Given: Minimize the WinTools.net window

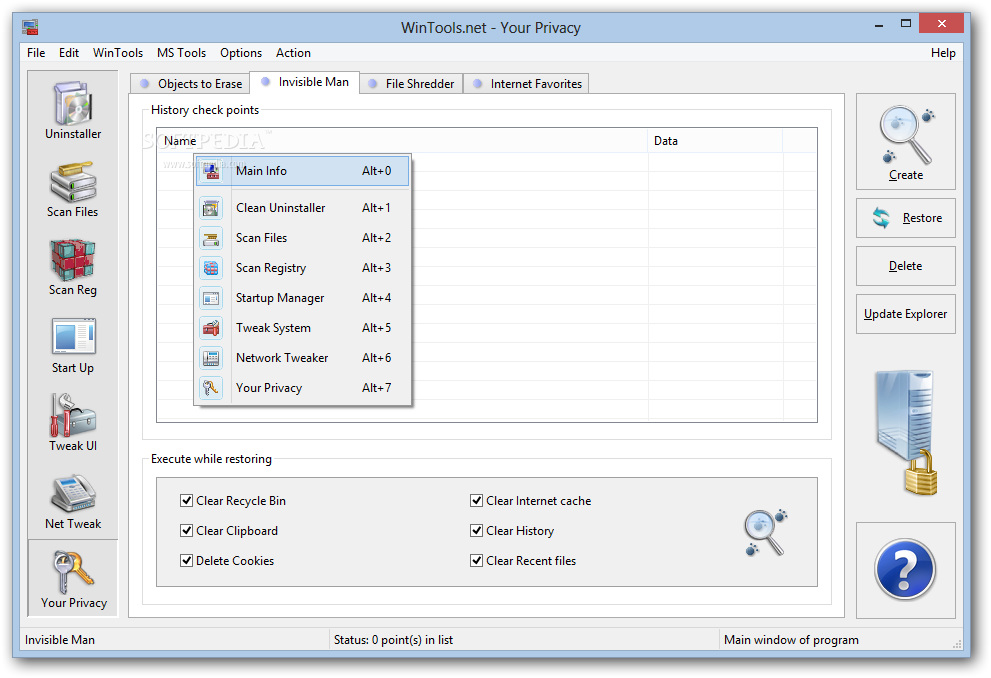Looking at the screenshot, I should tap(879, 25).
